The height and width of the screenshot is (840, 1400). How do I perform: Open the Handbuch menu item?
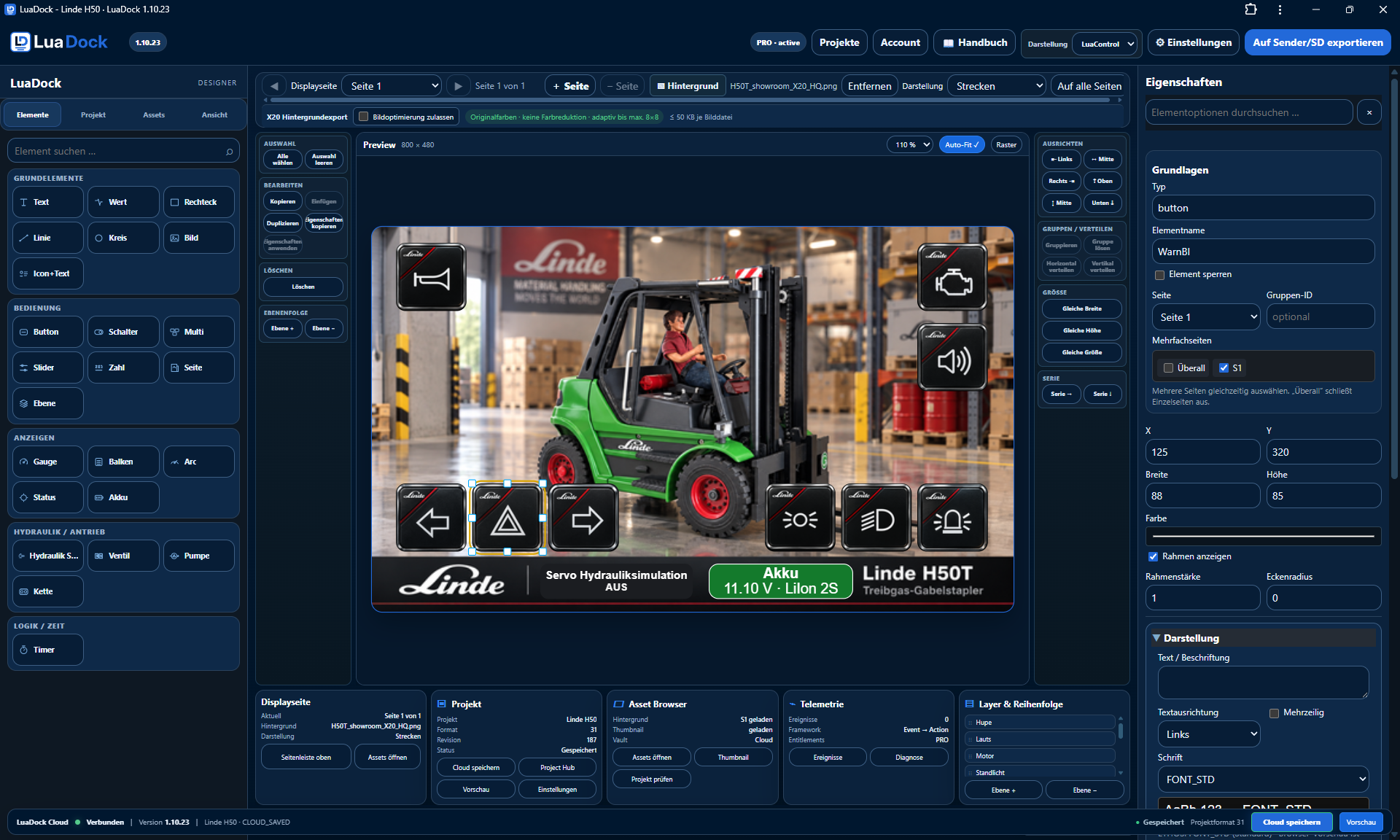click(974, 43)
